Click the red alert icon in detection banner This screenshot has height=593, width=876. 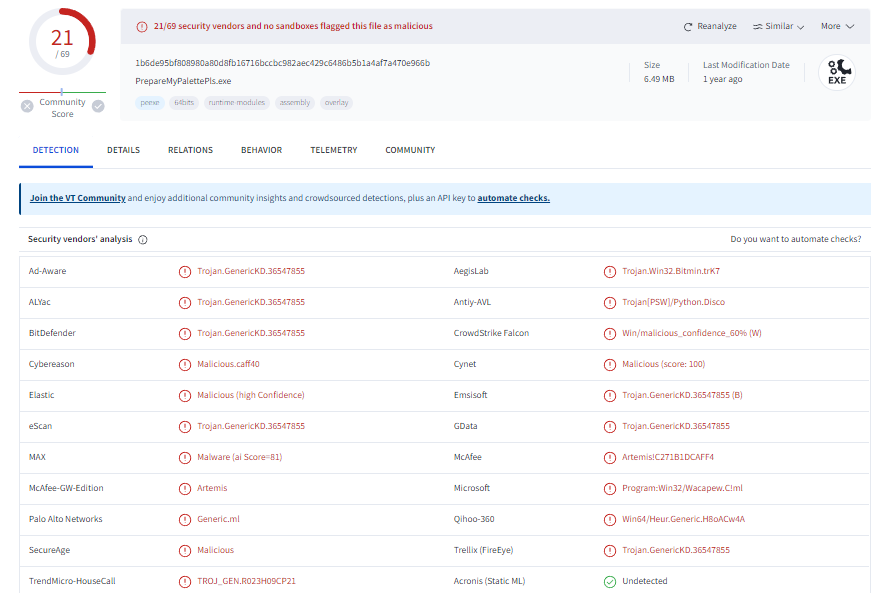pyautogui.click(x=141, y=26)
